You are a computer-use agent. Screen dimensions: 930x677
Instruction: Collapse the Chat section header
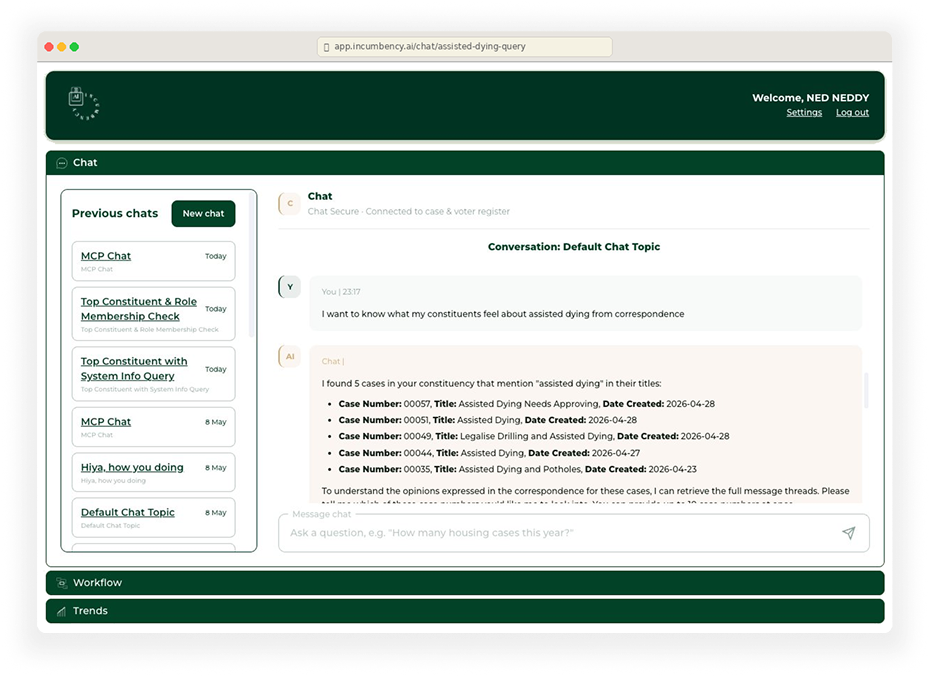tap(465, 163)
